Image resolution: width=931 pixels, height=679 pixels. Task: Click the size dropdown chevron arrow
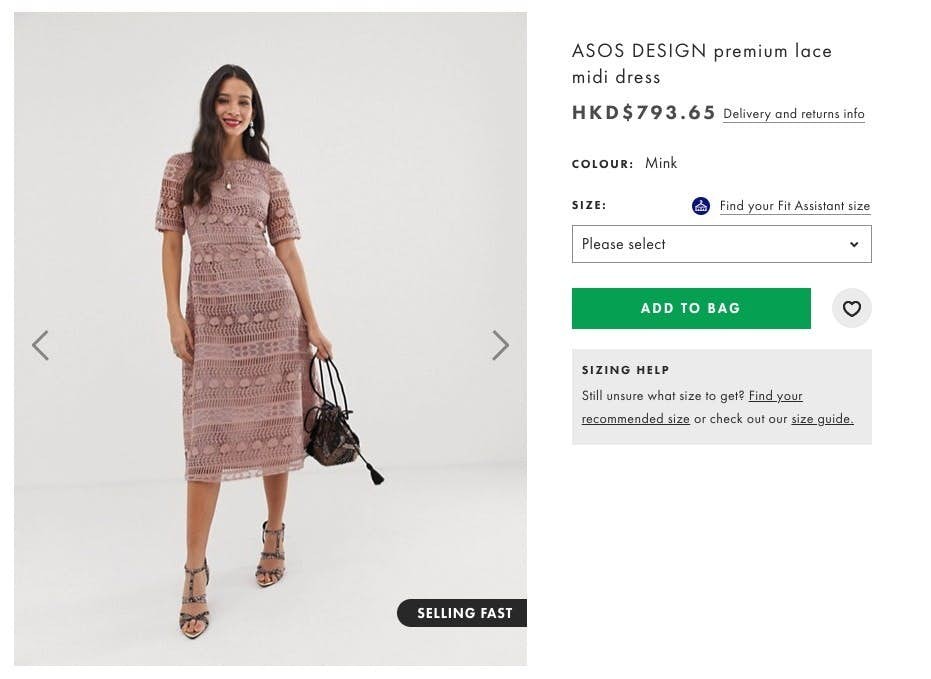854,245
